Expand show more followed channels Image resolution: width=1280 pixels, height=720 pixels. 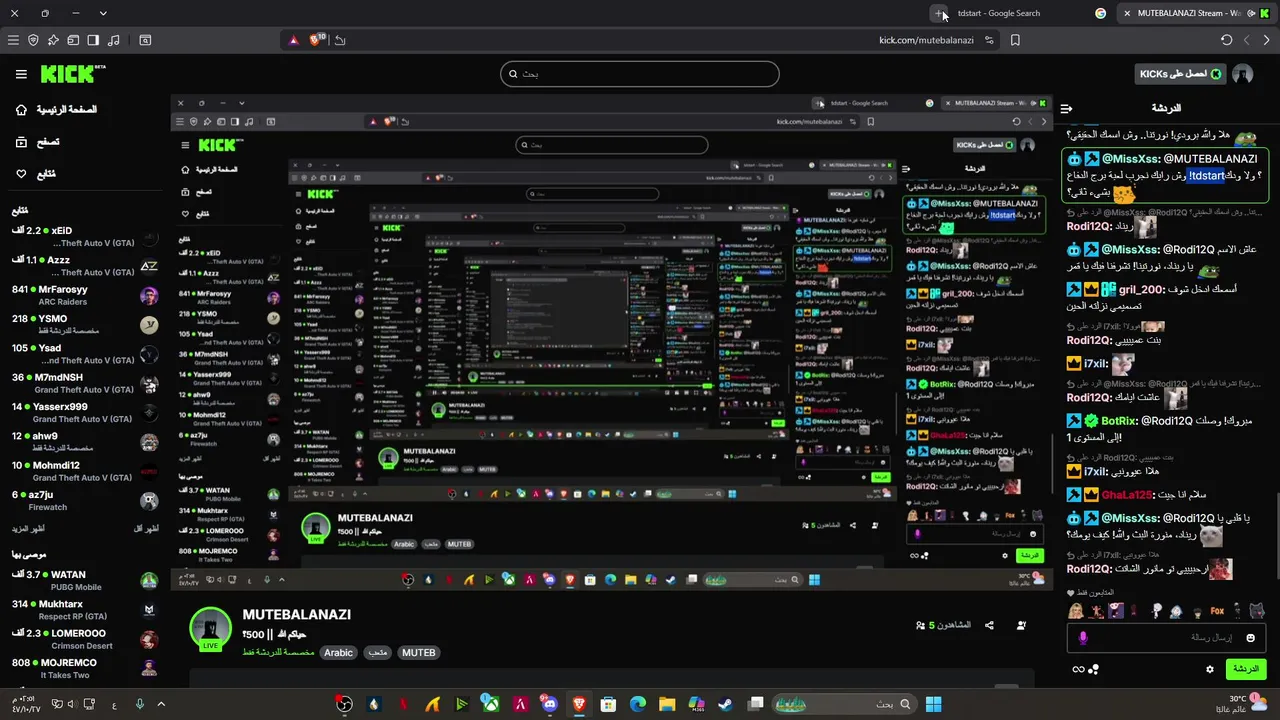(x=30, y=528)
